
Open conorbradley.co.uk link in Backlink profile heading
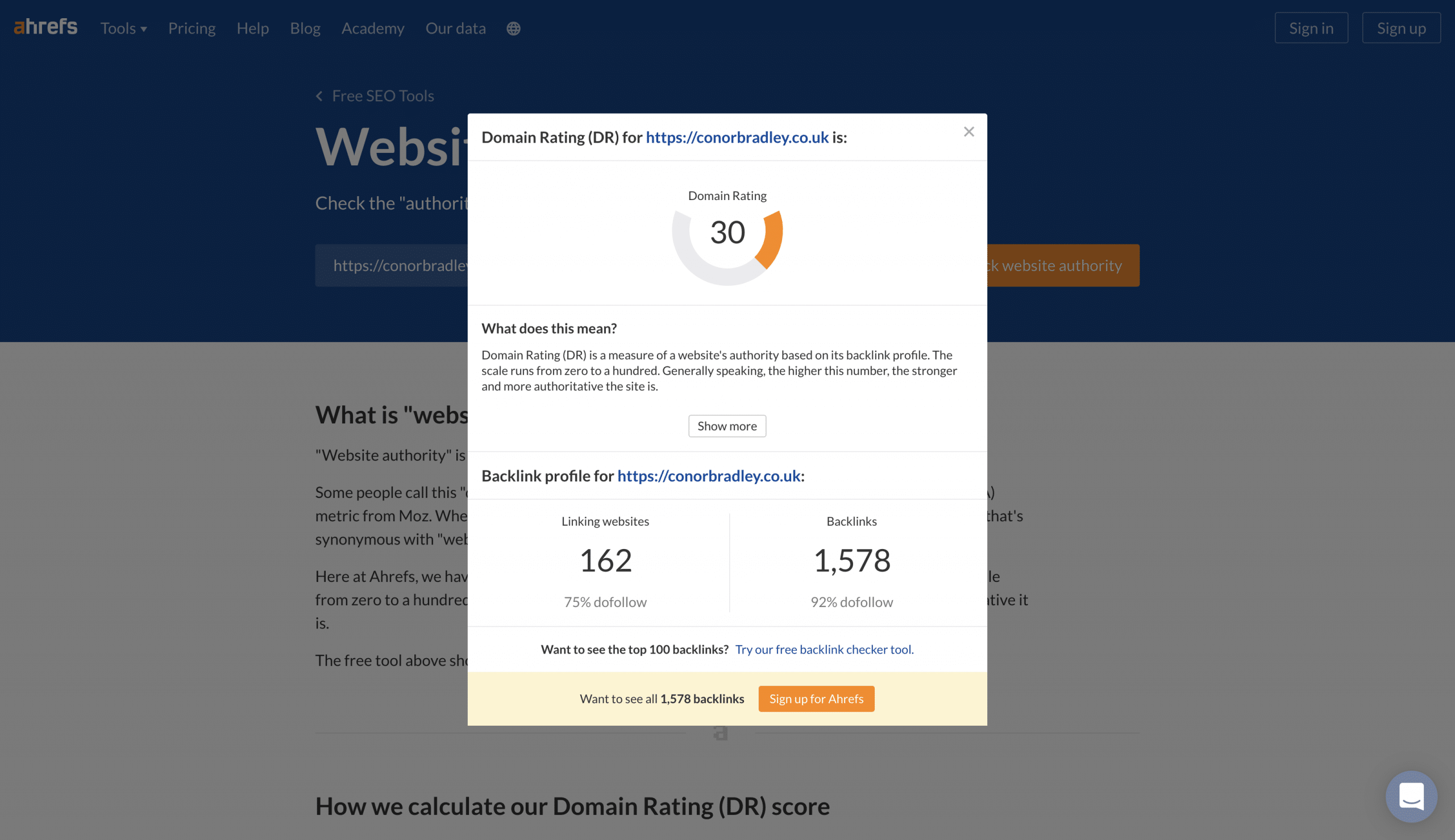pos(709,476)
